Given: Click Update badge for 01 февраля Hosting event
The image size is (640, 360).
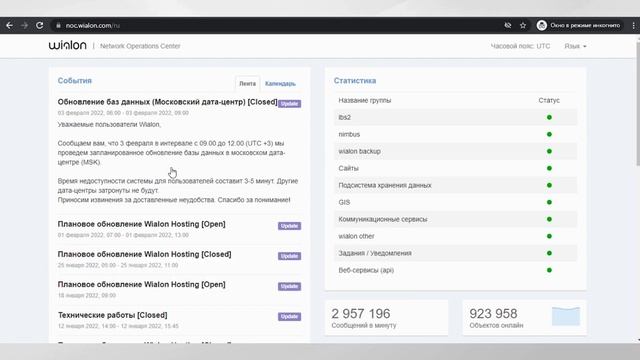Looking at the screenshot, I should click(289, 226).
